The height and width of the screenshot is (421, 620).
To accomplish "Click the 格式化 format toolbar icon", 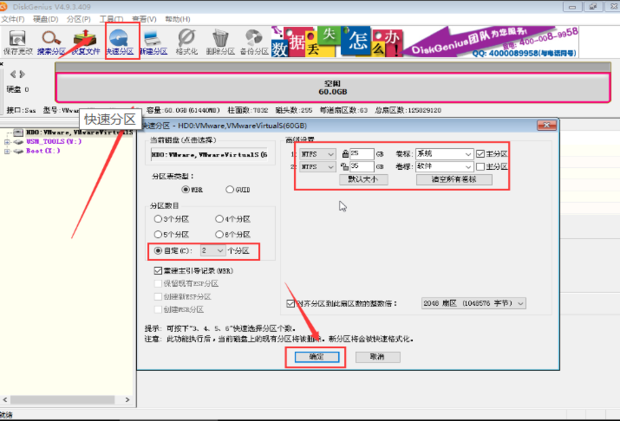I will point(187,42).
